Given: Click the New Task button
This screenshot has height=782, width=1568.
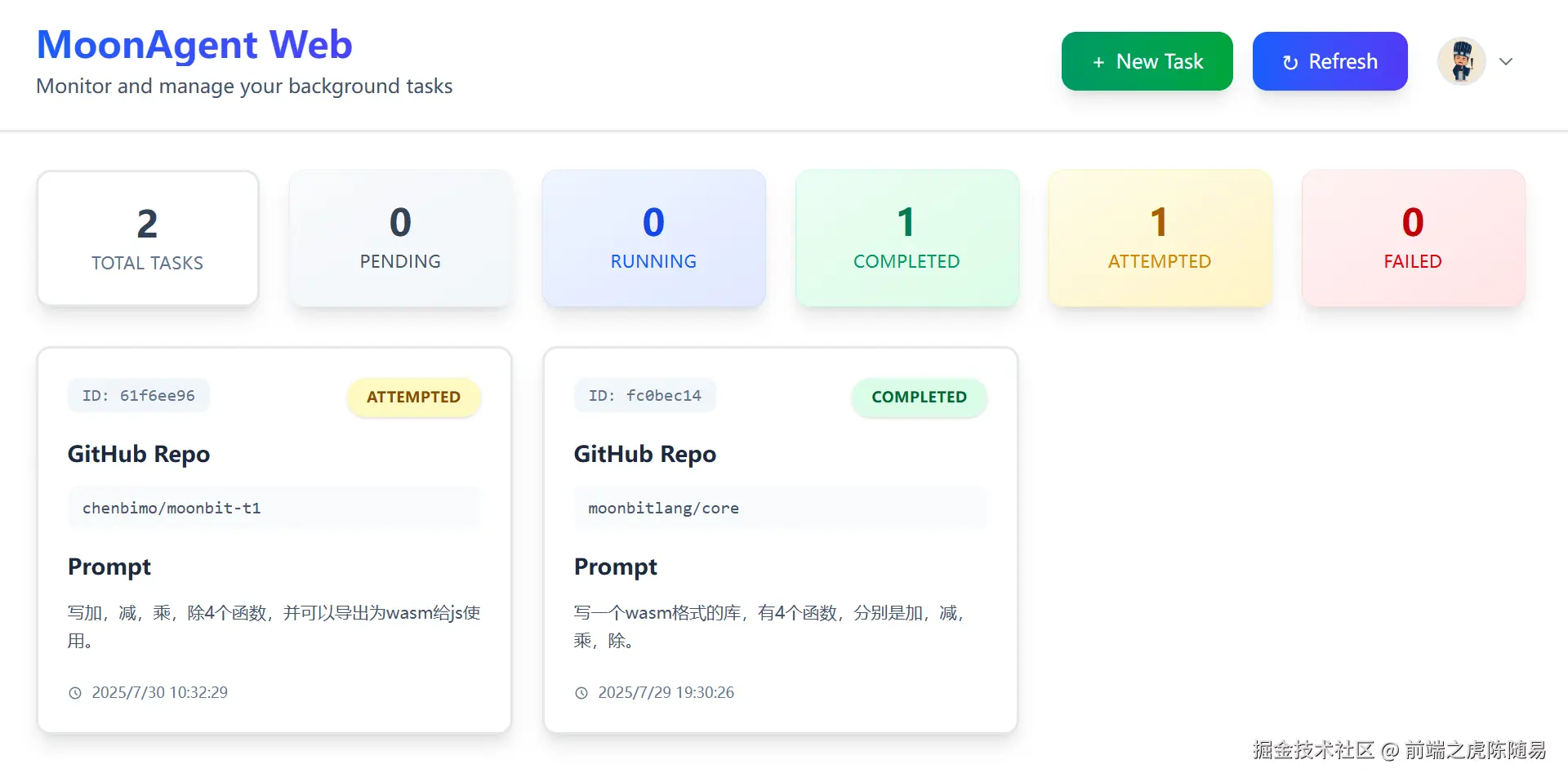Looking at the screenshot, I should [x=1147, y=61].
